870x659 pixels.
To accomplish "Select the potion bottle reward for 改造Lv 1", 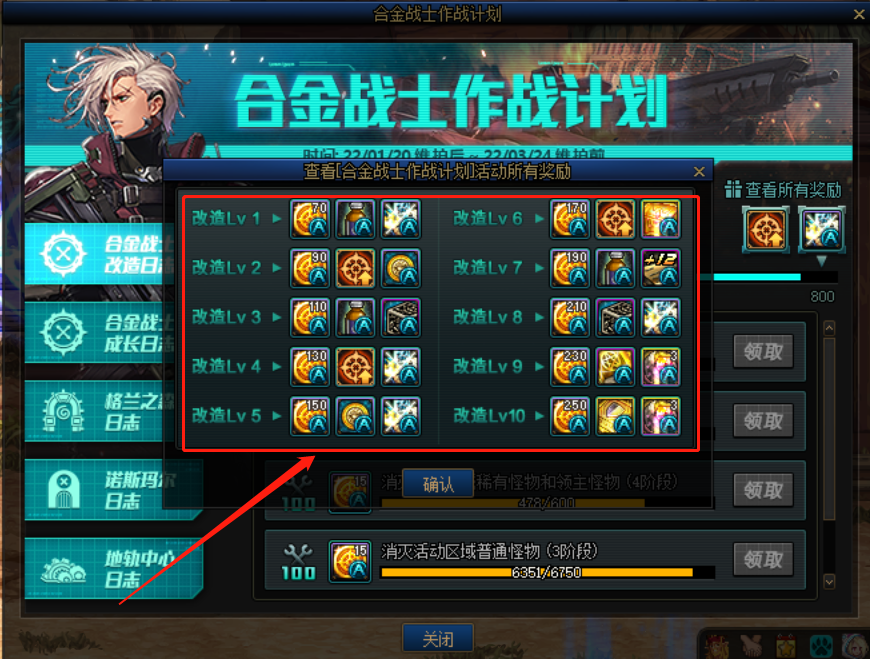I will click(356, 219).
